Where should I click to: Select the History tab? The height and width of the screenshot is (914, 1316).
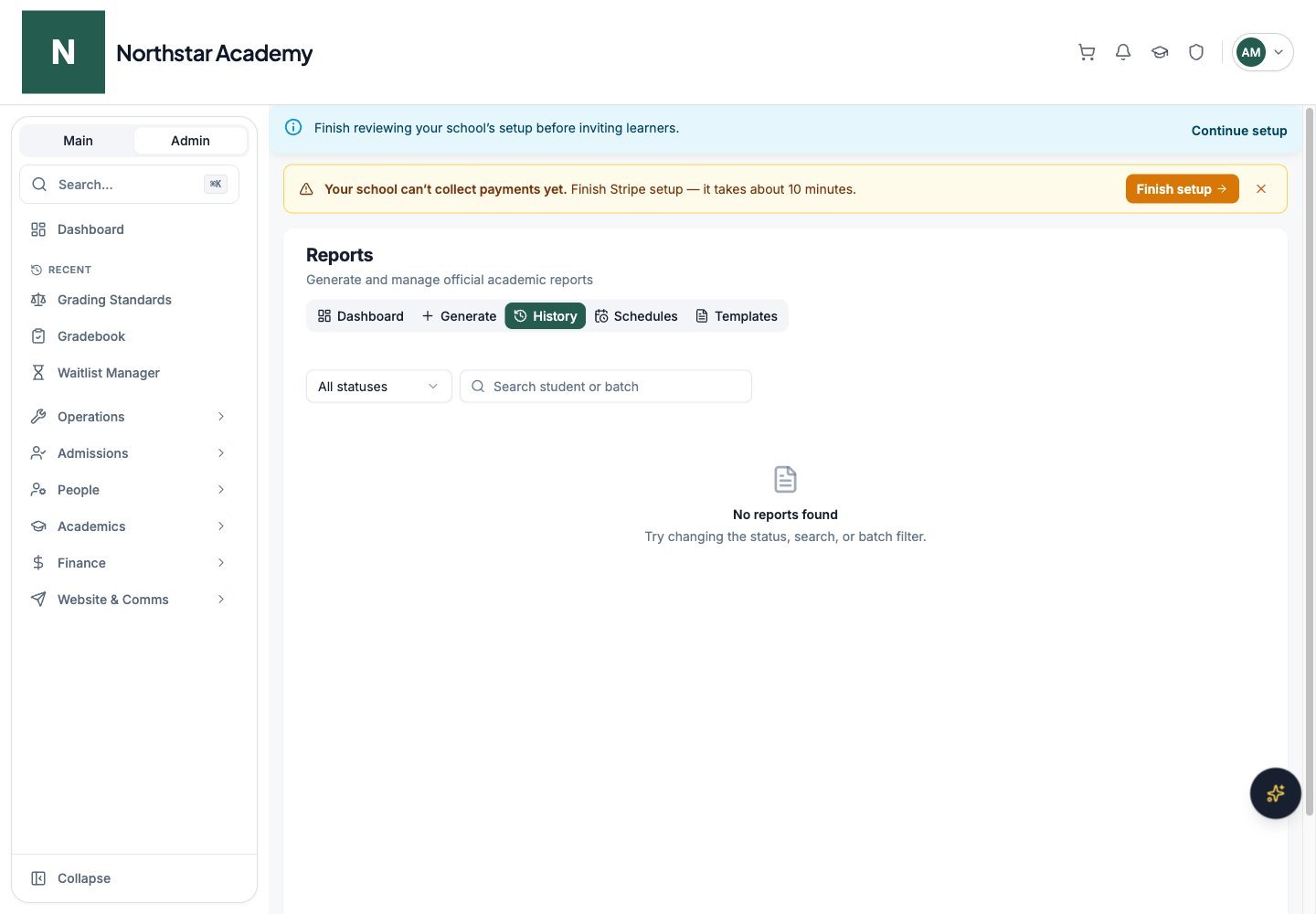coord(546,316)
